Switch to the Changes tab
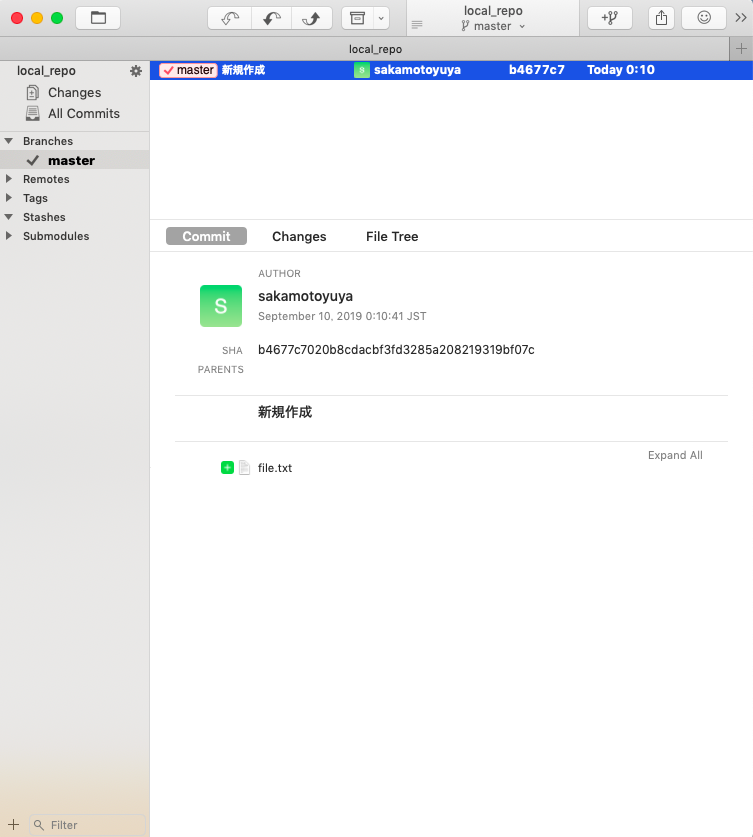The image size is (753, 837). [x=299, y=236]
